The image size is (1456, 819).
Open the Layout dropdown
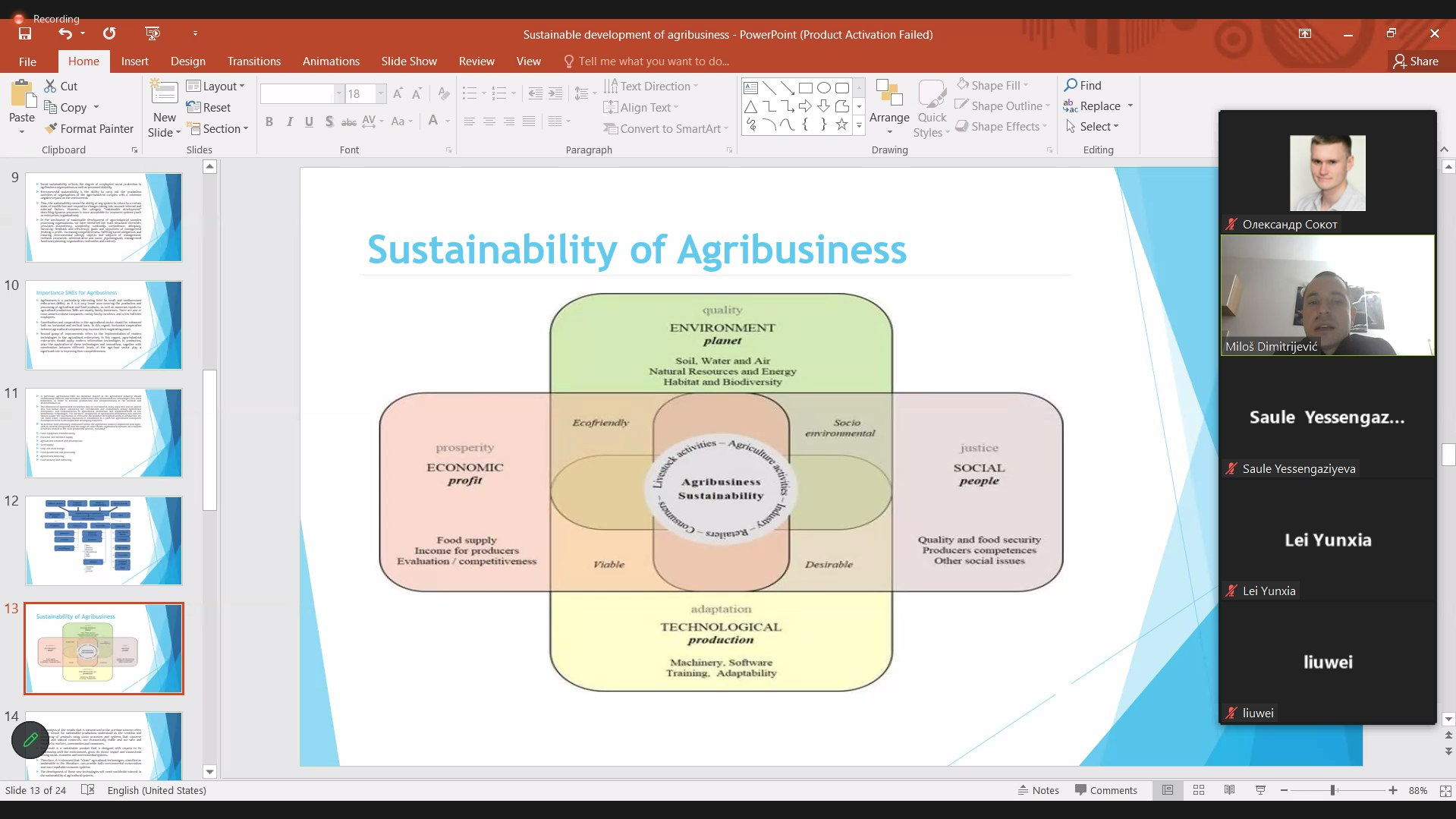(x=216, y=86)
